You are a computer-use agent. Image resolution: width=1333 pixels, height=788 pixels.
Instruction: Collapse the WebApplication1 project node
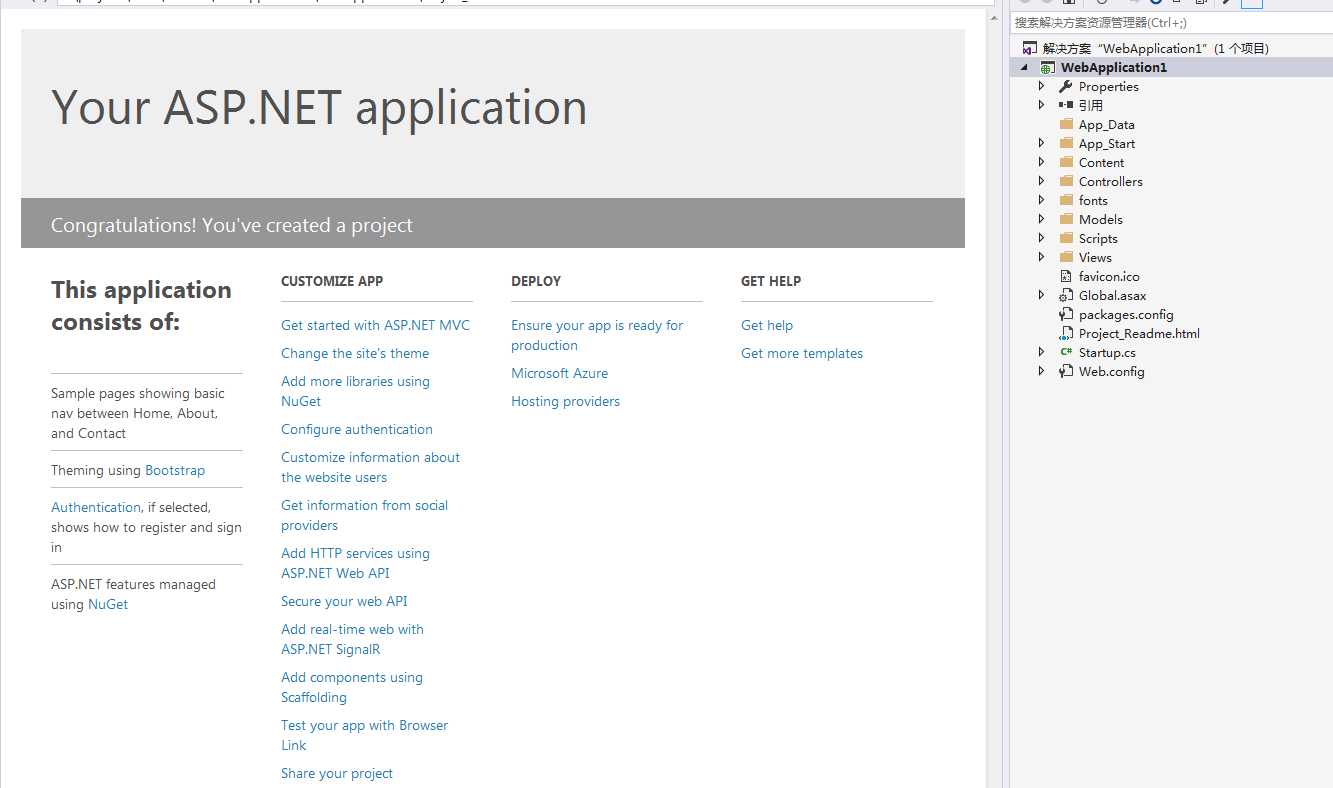[x=1024, y=68]
